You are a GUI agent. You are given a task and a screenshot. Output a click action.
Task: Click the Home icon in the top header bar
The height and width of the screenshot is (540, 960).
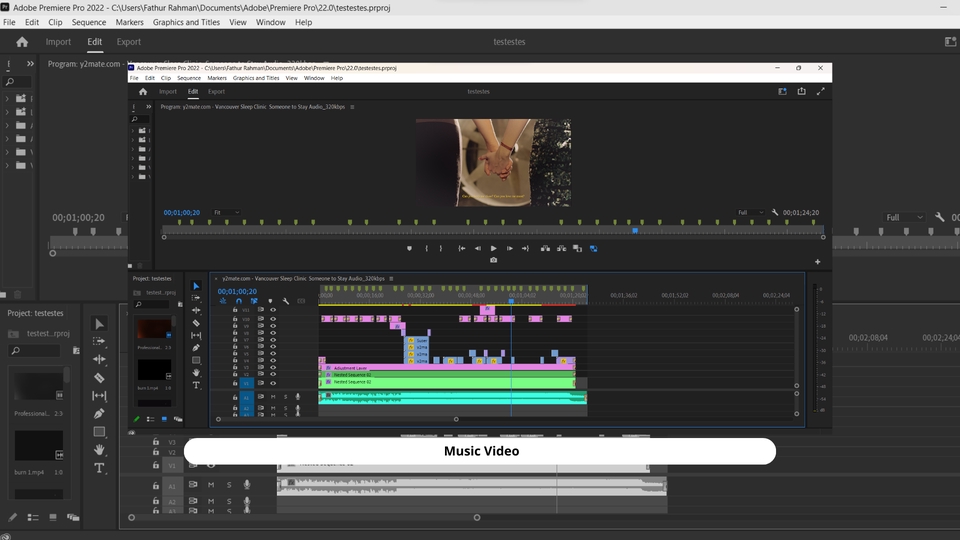(22, 42)
